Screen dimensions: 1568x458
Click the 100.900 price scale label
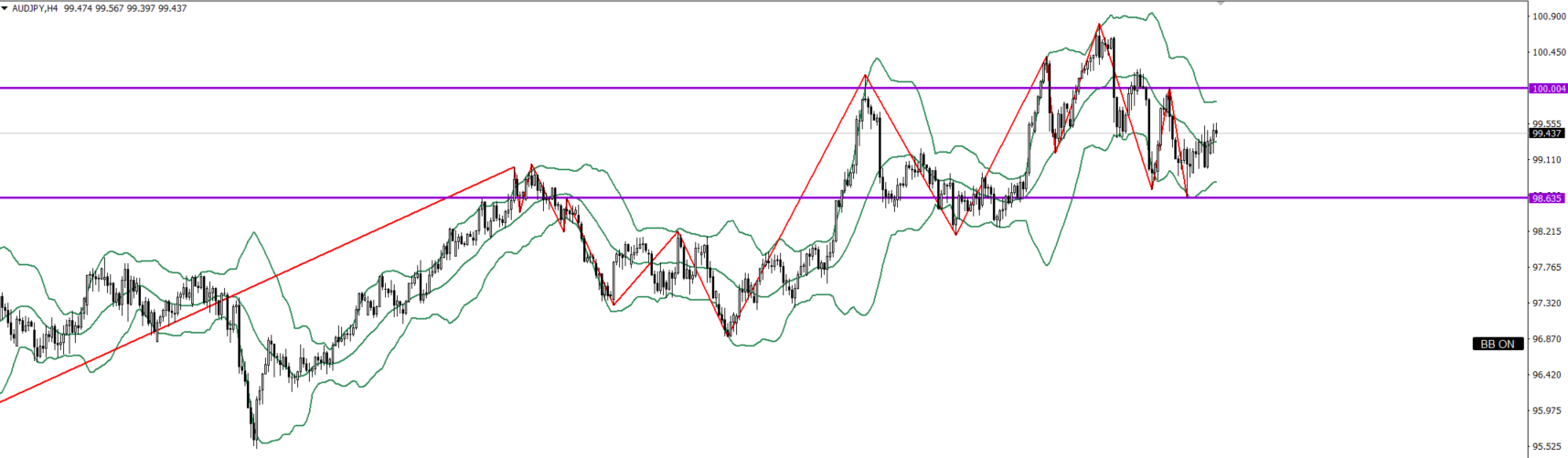coord(1547,16)
